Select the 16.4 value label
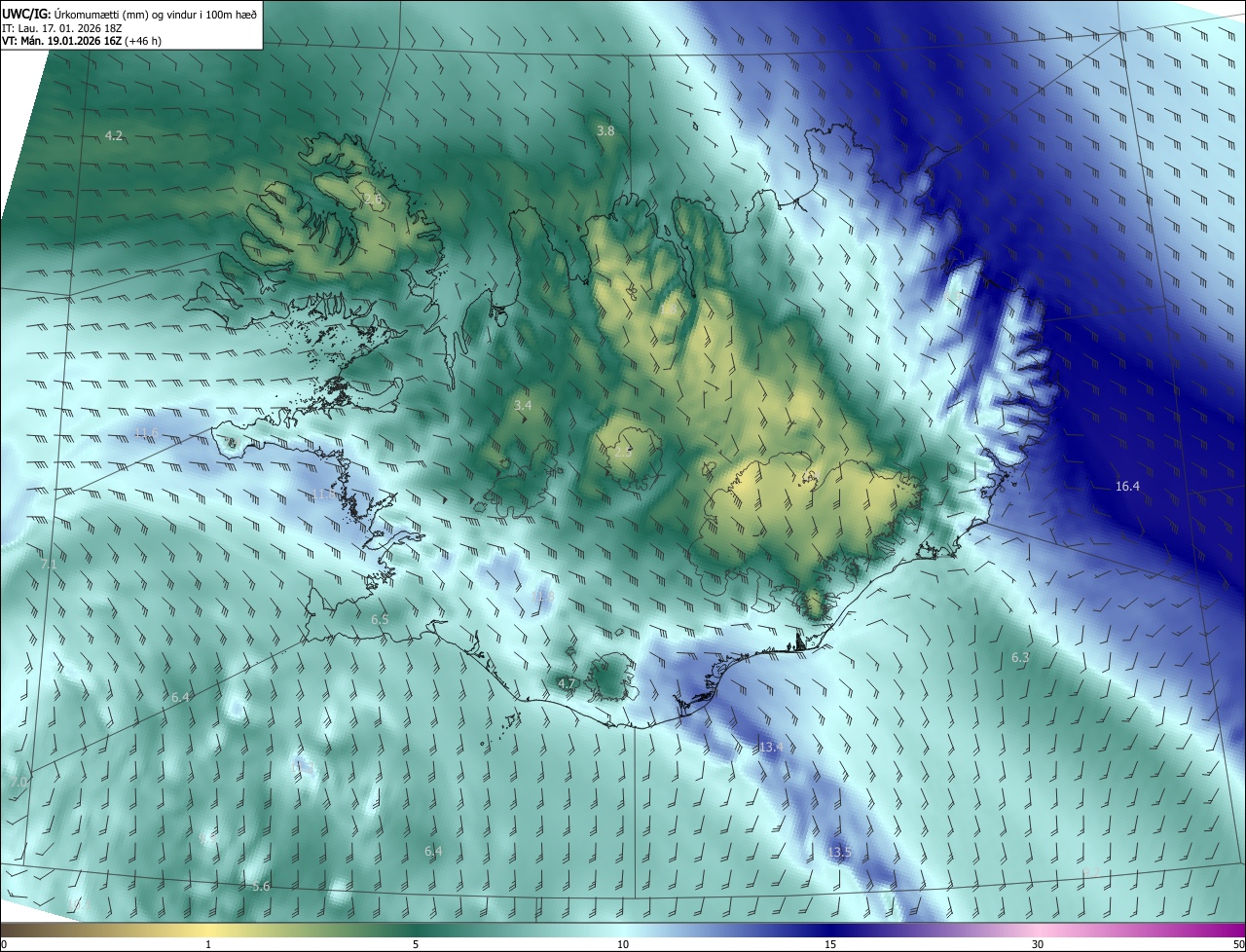The image size is (1246, 952). click(x=1127, y=486)
